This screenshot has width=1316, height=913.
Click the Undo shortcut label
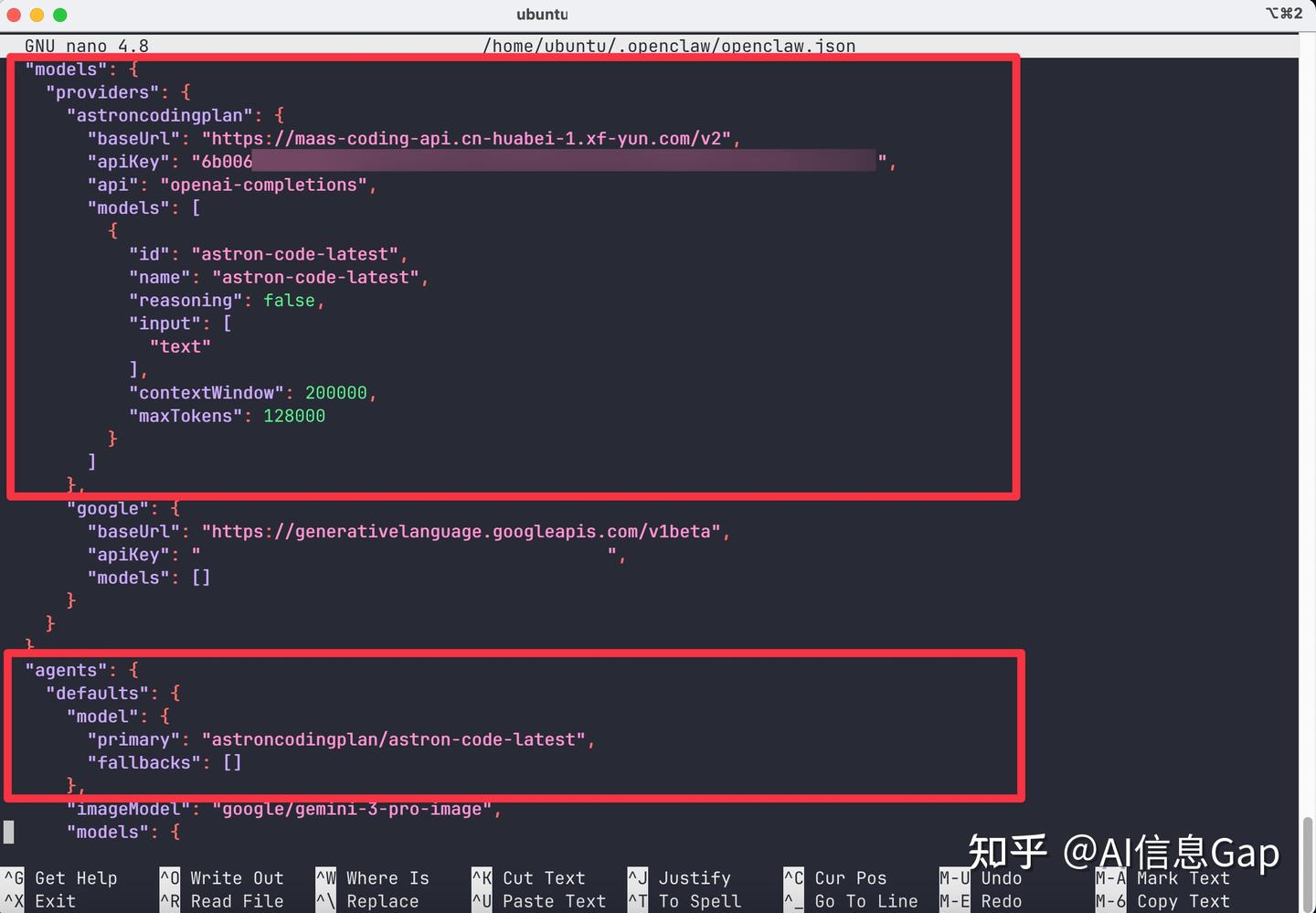pos(1002,878)
